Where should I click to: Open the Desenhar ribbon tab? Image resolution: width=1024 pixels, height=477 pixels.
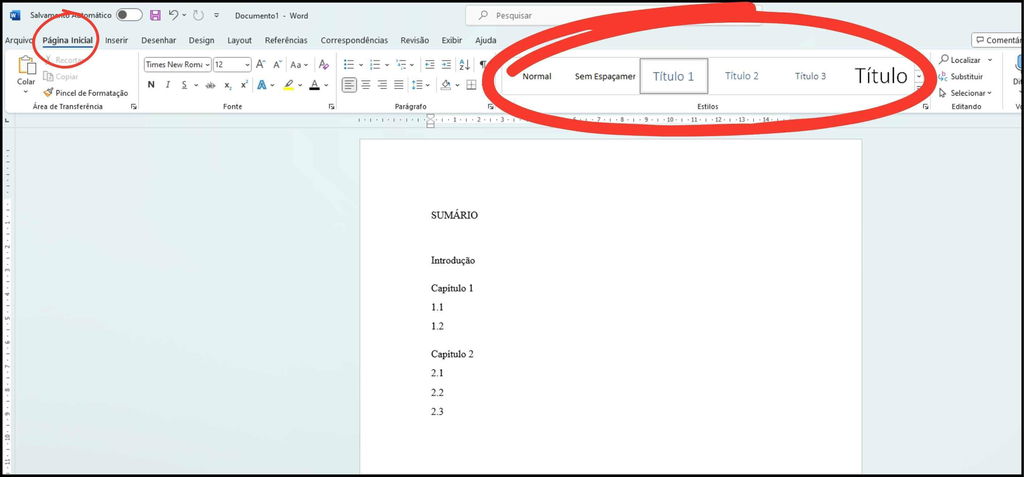pyautogui.click(x=158, y=41)
